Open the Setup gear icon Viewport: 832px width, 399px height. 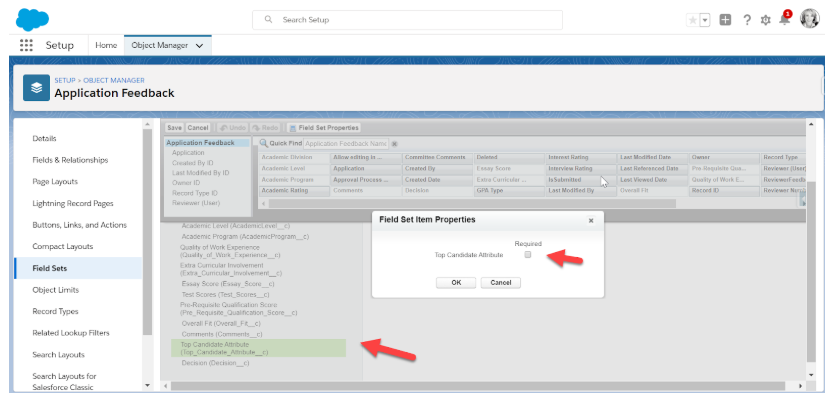(x=765, y=20)
